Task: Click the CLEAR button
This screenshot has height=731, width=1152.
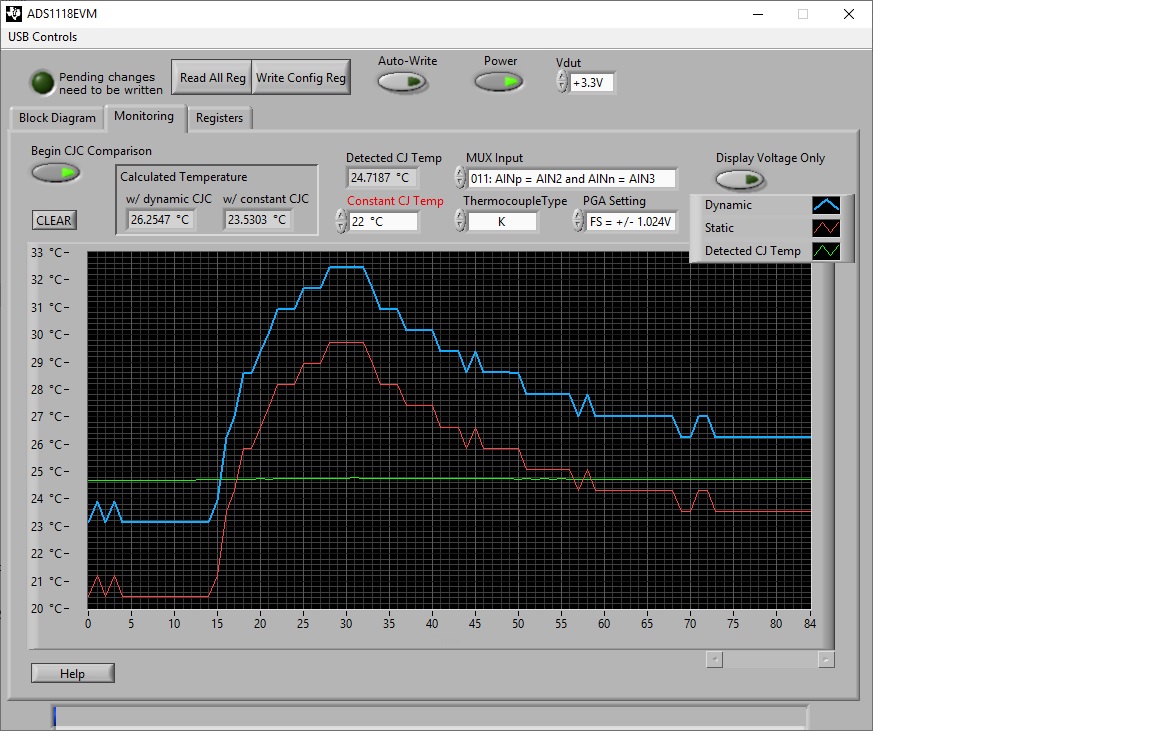Action: pos(54,220)
